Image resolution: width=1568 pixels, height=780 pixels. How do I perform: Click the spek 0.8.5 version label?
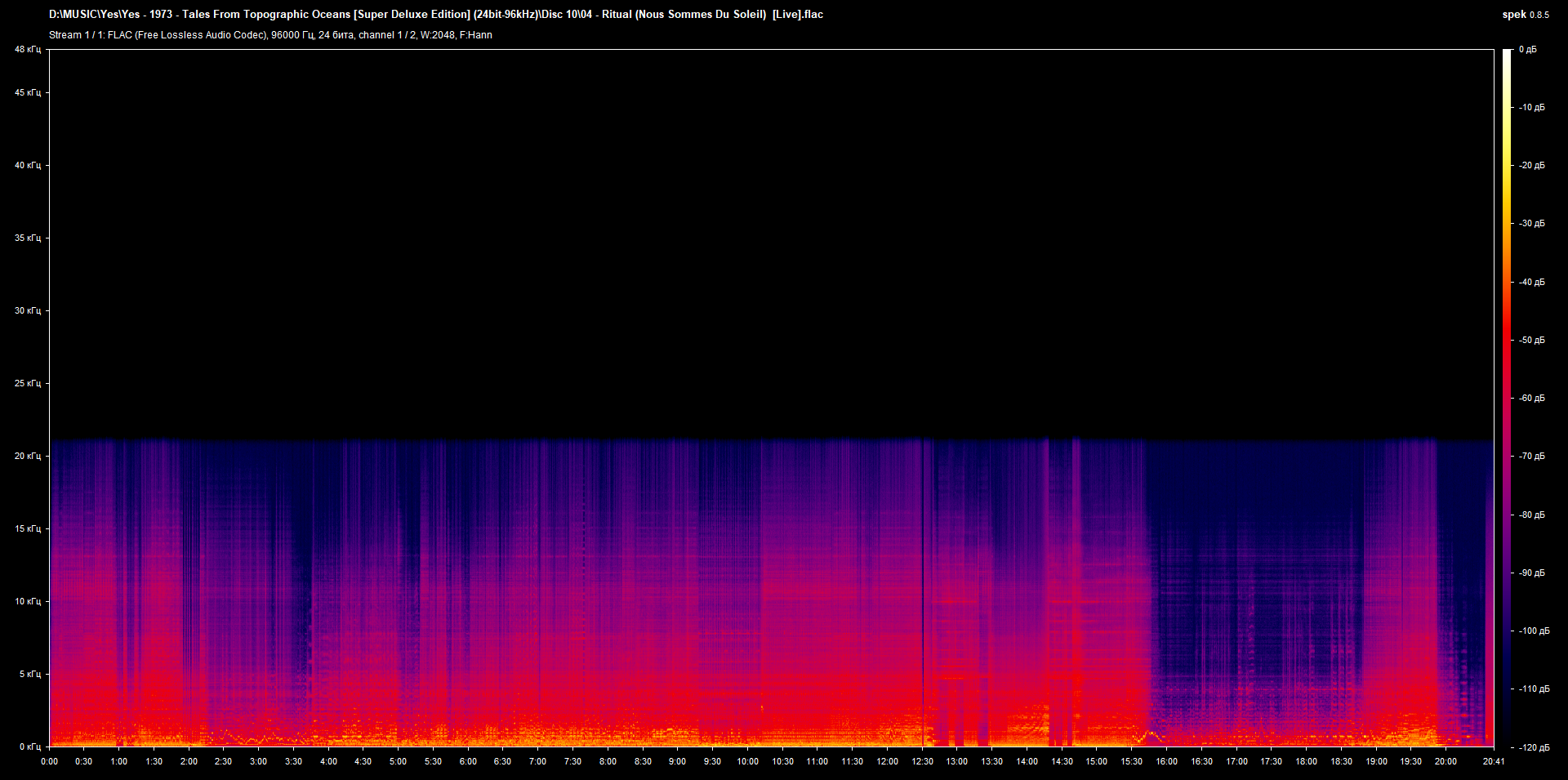[1526, 15]
